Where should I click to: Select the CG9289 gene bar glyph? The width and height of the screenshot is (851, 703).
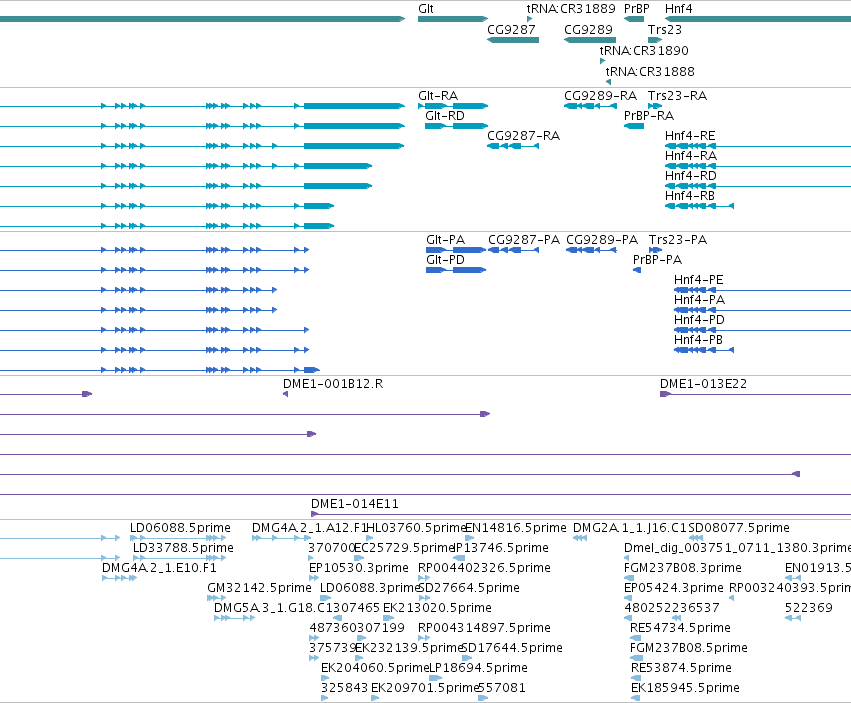point(590,40)
